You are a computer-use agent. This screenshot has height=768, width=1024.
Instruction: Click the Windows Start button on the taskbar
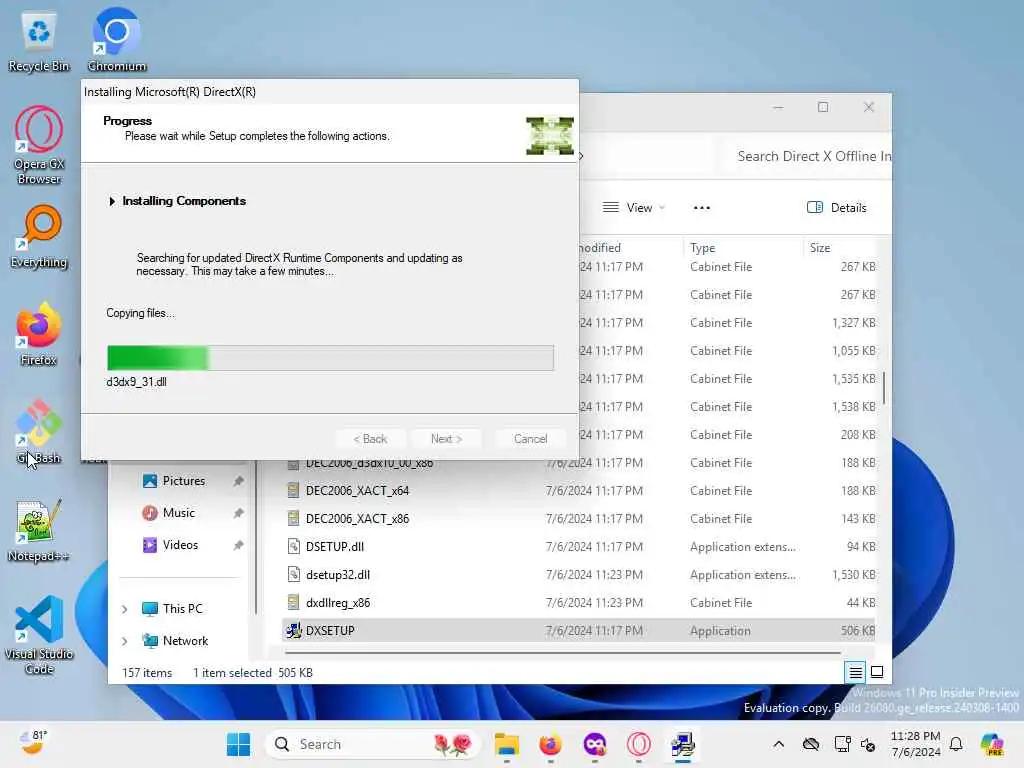tap(238, 744)
